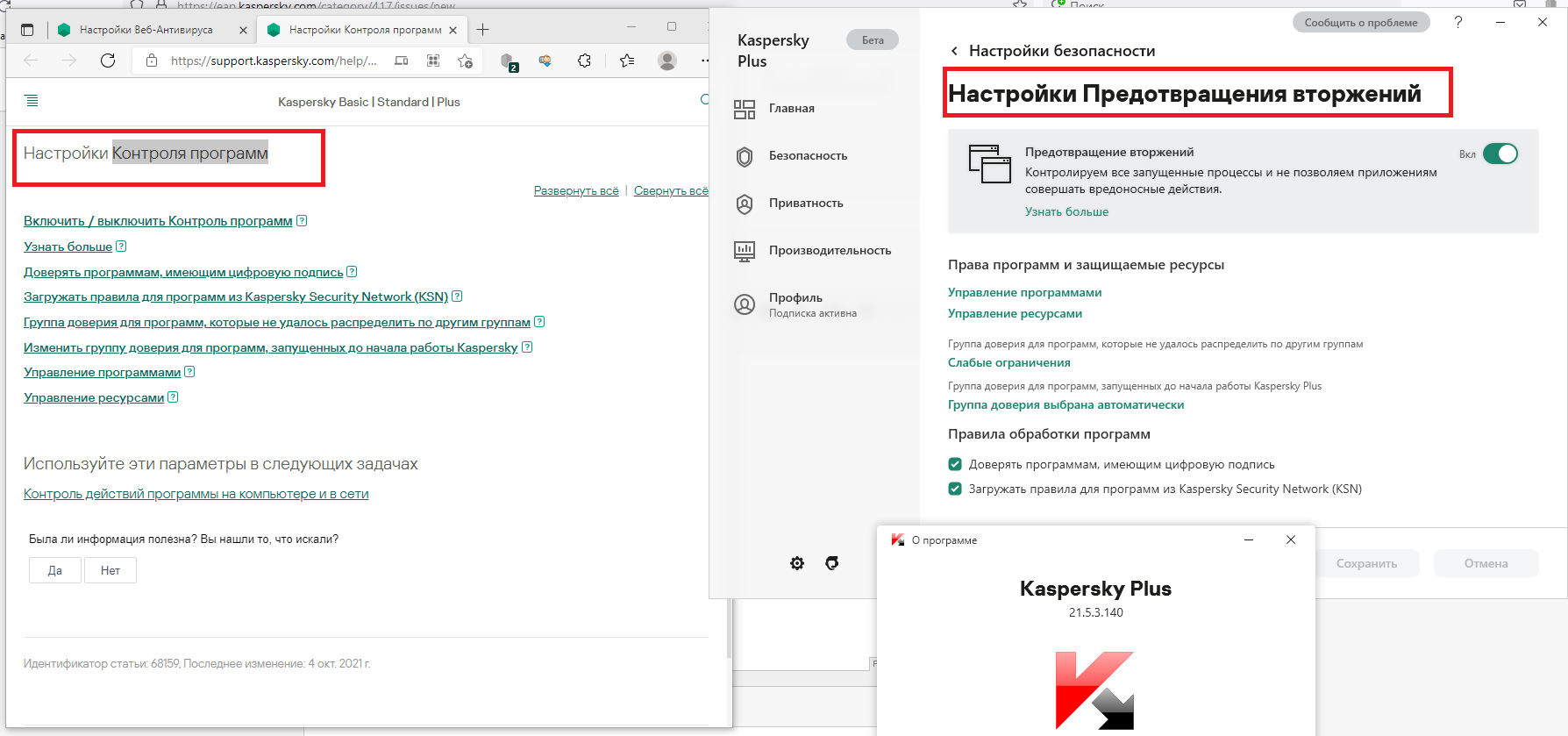Click the Бета badge in Kaspersky
The width and height of the screenshot is (1568, 736).
873,39
